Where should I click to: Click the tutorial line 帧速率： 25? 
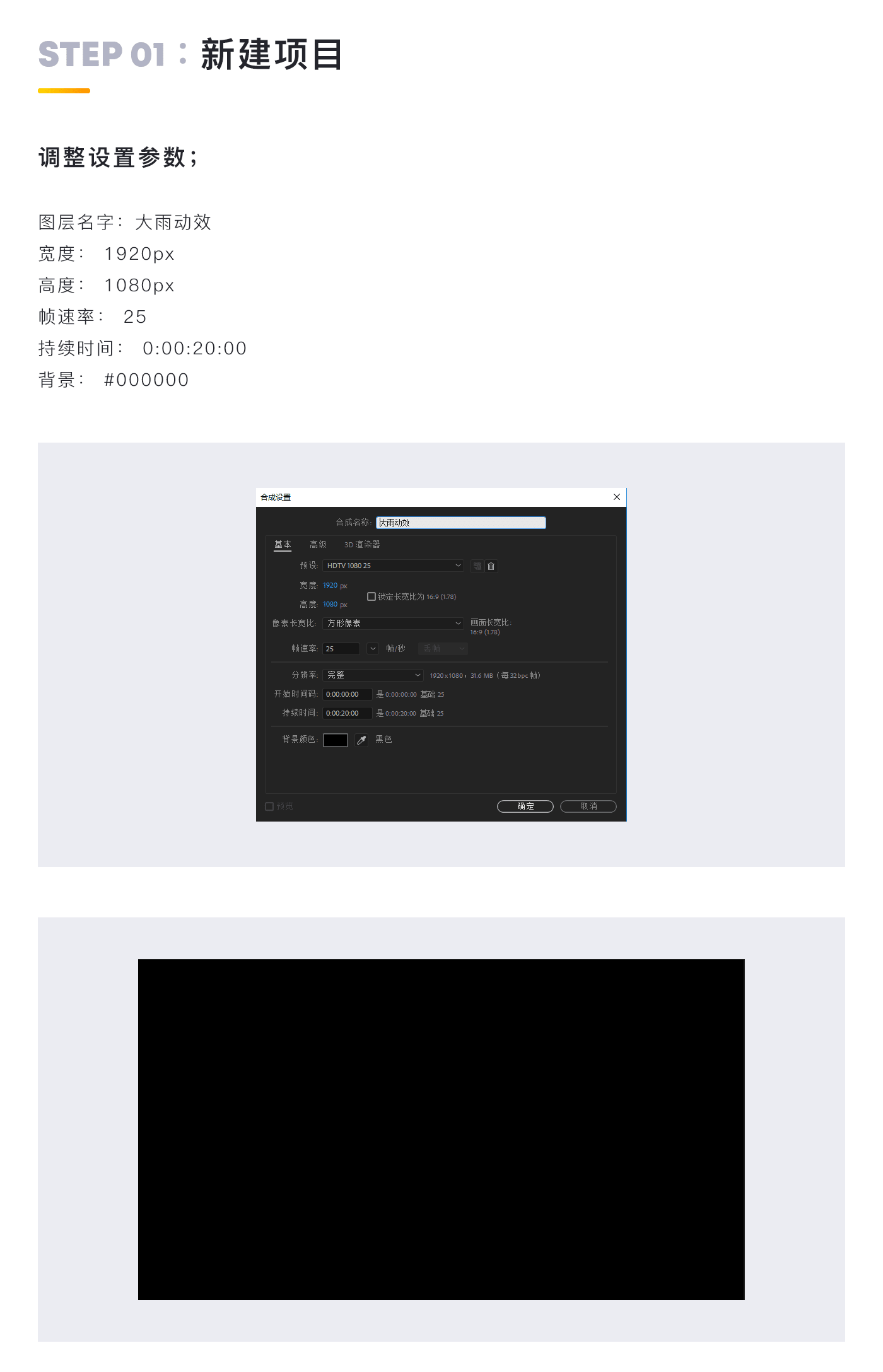pyautogui.click(x=92, y=317)
